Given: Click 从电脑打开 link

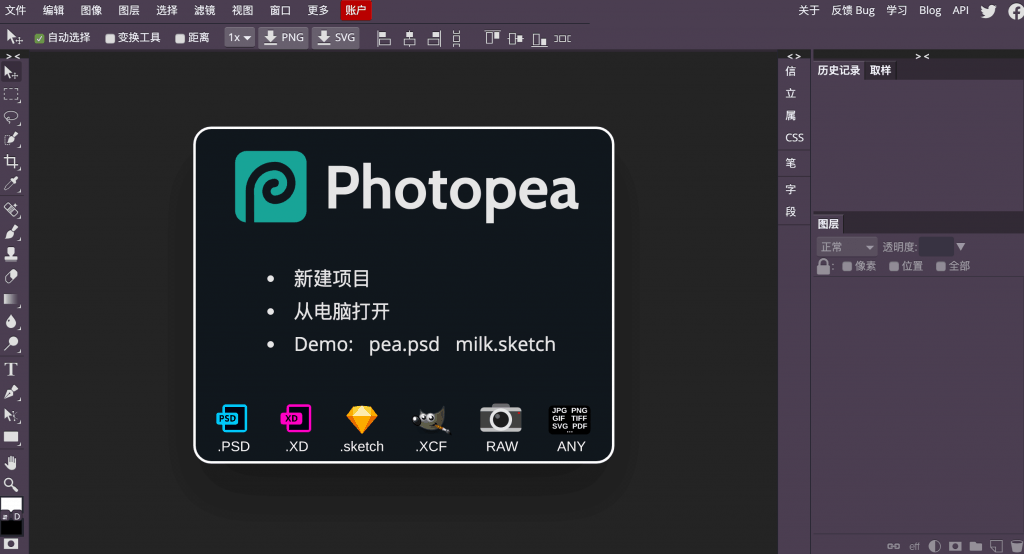Looking at the screenshot, I should coord(342,312).
